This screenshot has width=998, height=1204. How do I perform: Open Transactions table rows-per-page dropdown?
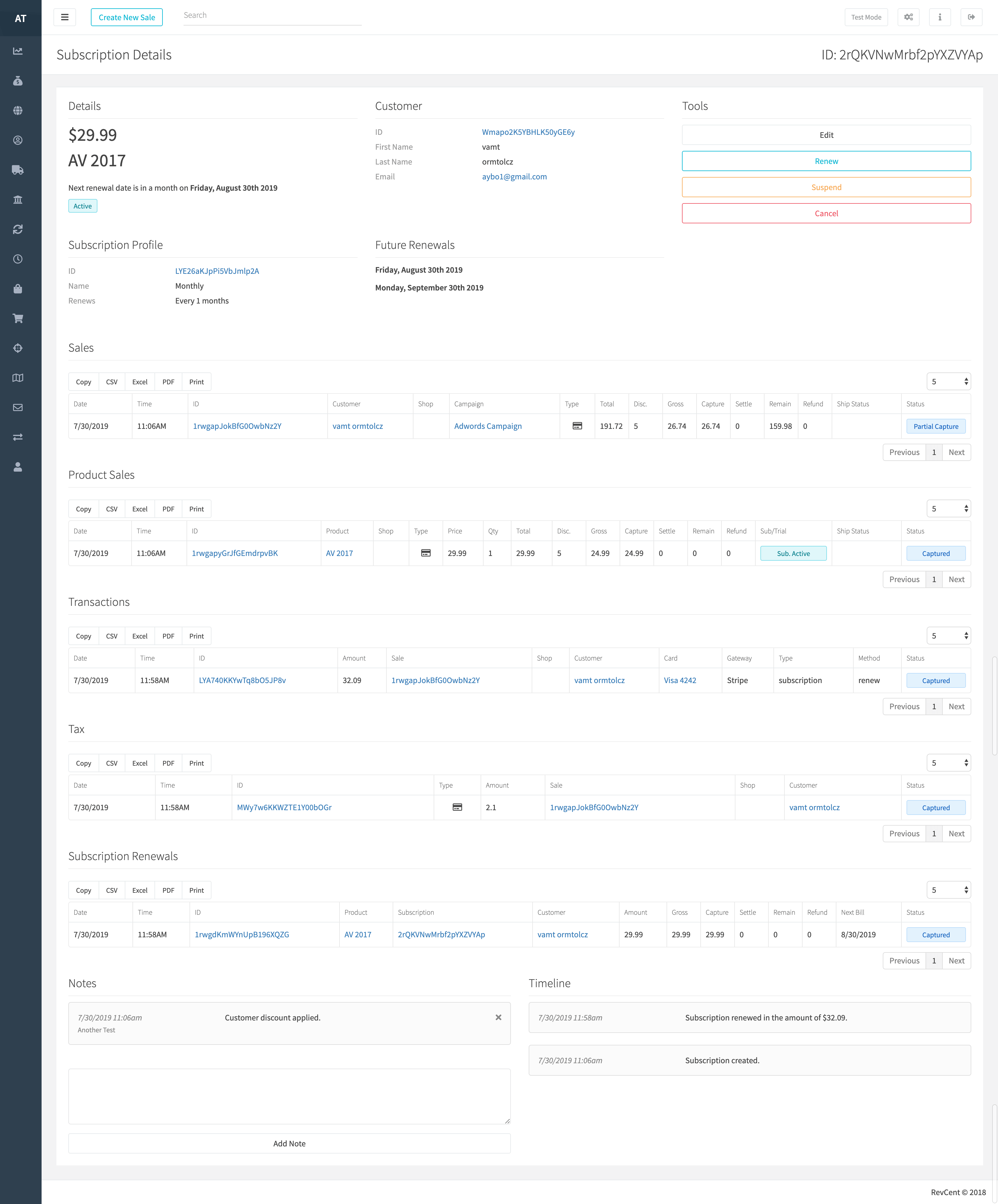tap(948, 636)
